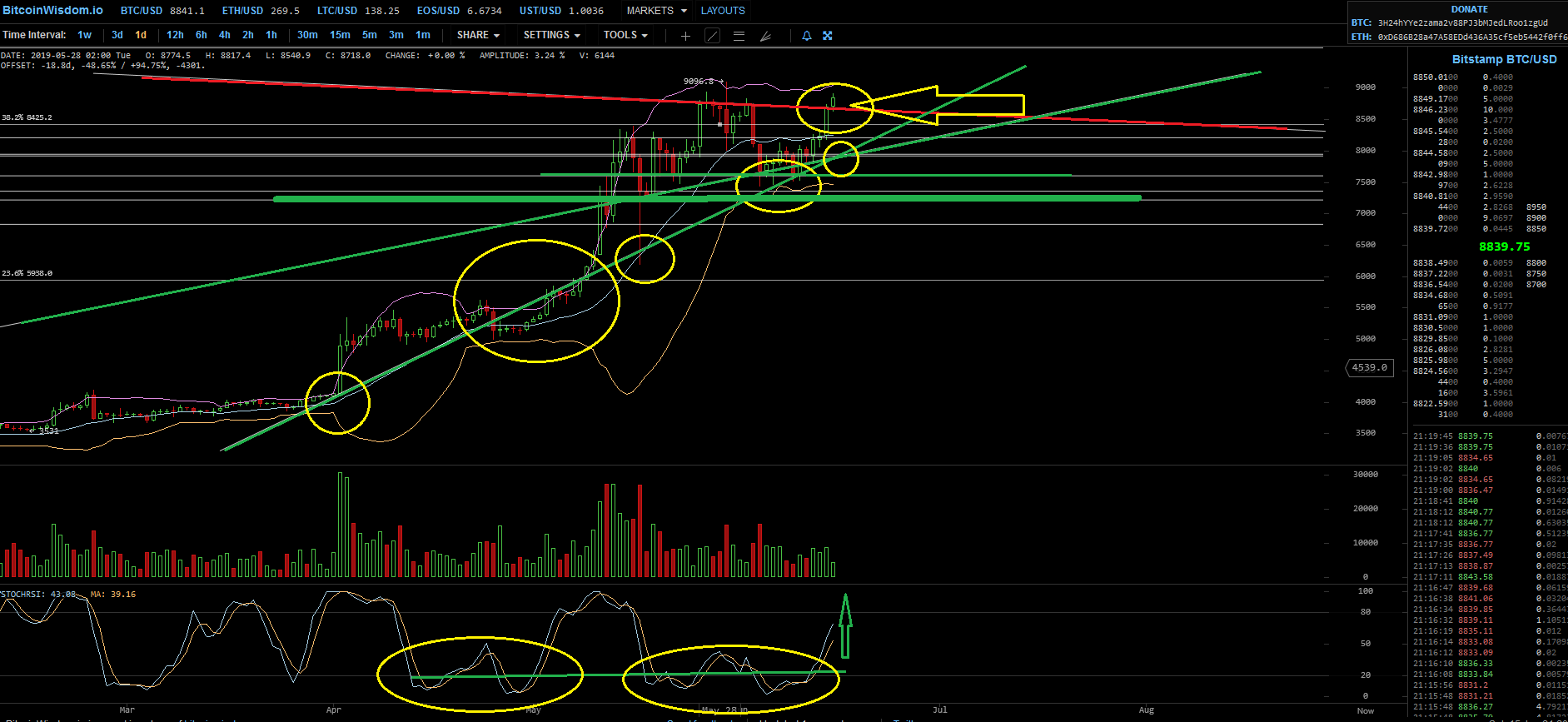The image size is (1568, 722).
Task: Click the 8822.59 bid price row
Action: pyautogui.click(x=1463, y=404)
